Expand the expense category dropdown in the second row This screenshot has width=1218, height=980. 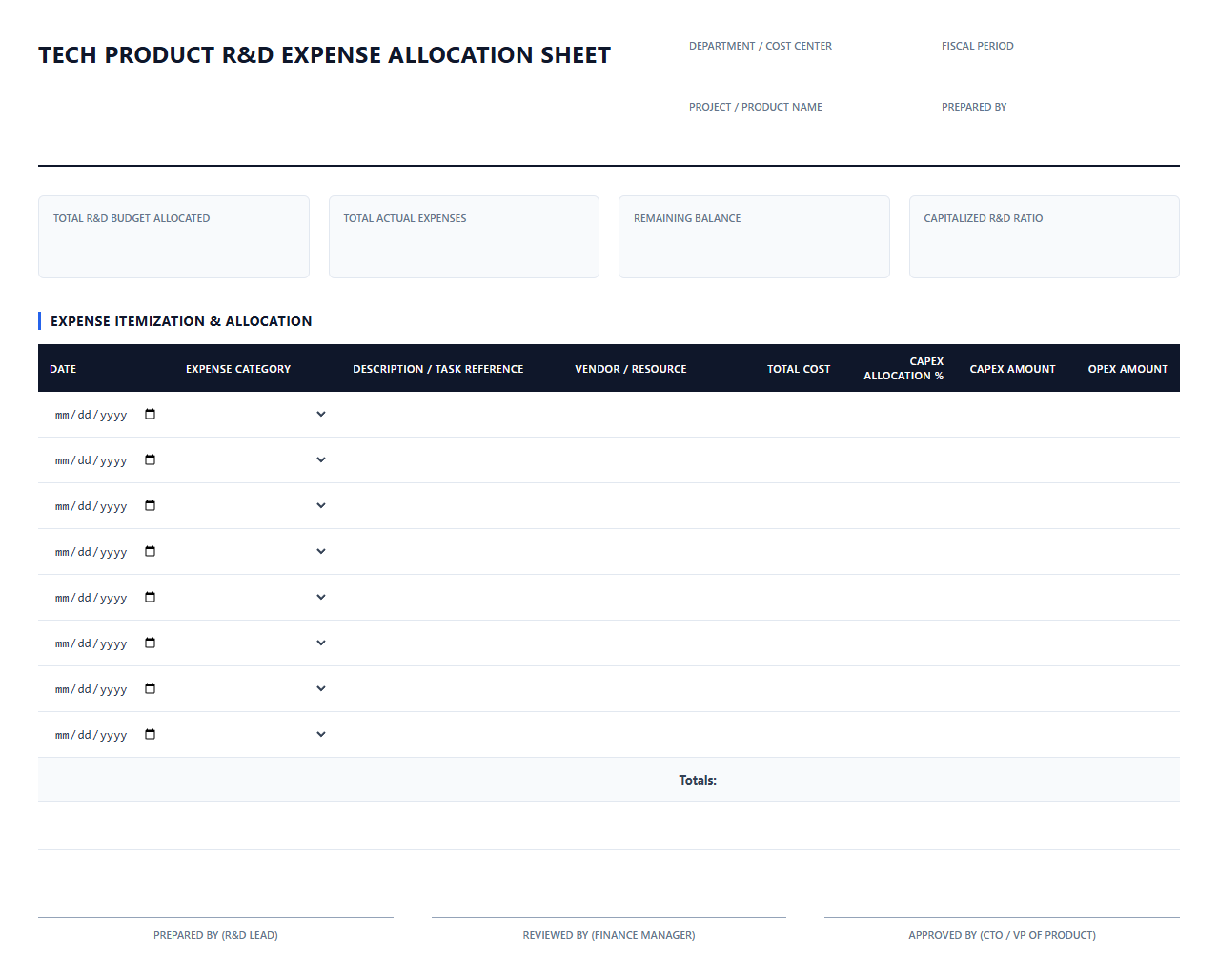(x=257, y=460)
